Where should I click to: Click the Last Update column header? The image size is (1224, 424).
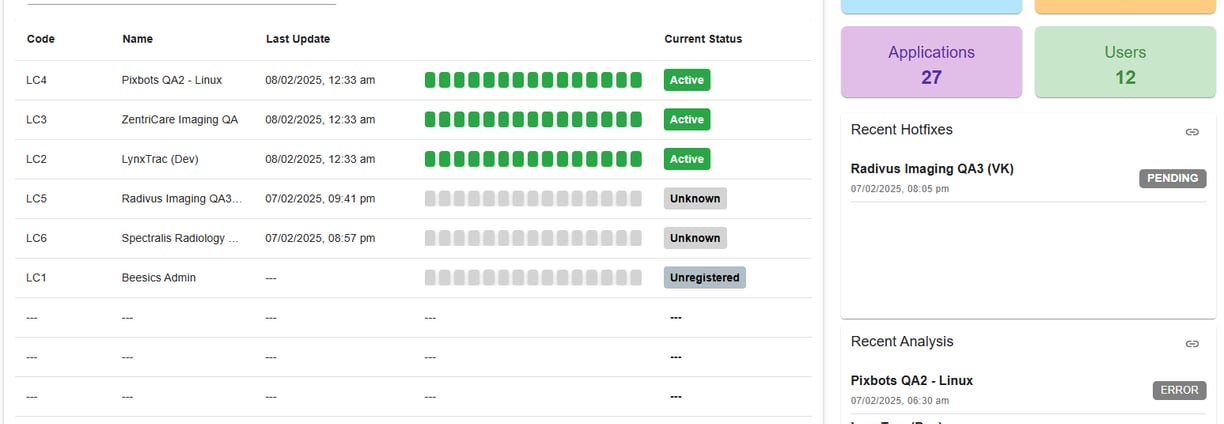[x=297, y=39]
